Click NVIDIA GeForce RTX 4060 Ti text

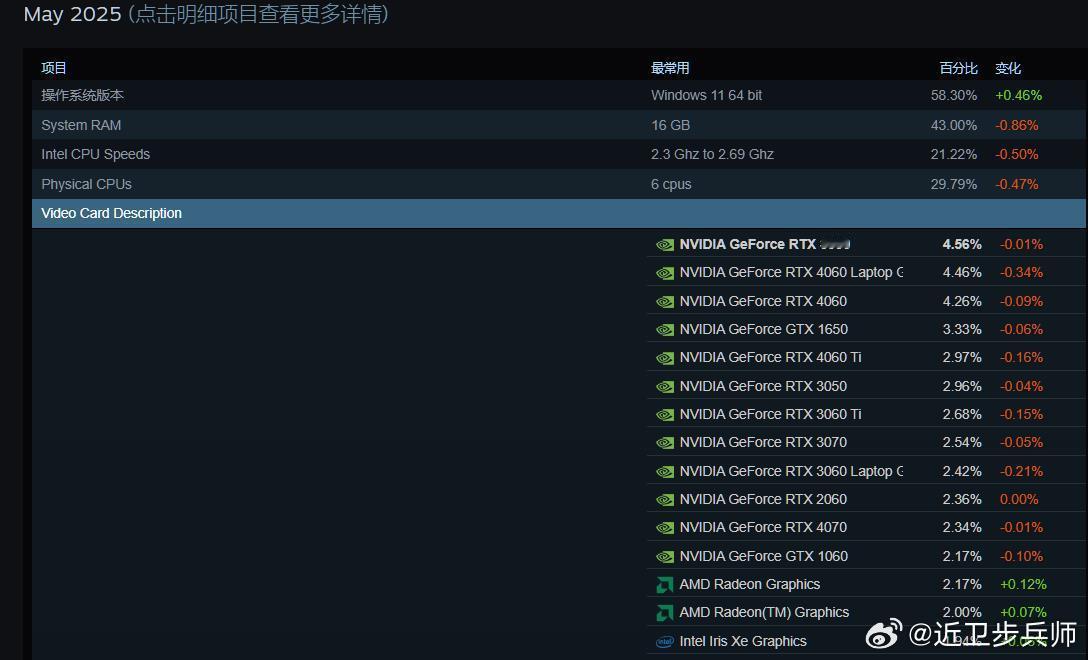point(770,357)
